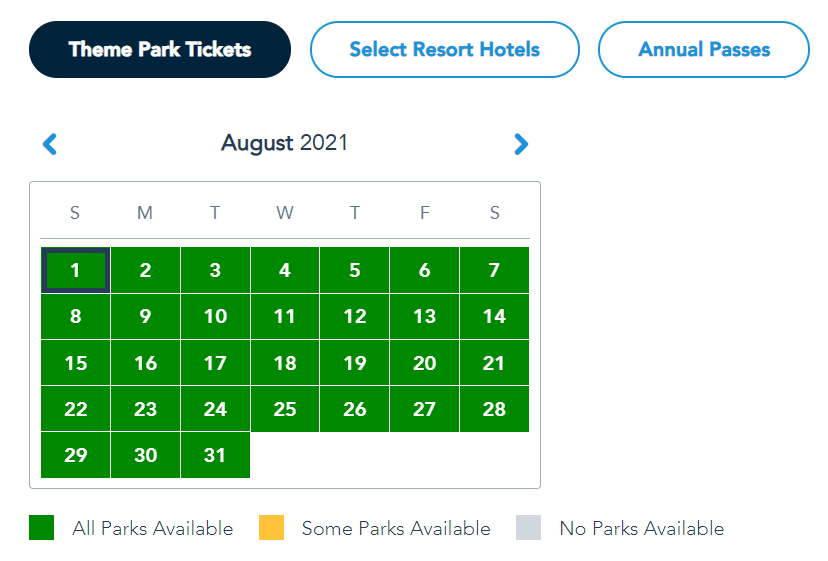The height and width of the screenshot is (561, 828).
Task: Click the yellow Some Parks Available swatch
Action: [271, 528]
